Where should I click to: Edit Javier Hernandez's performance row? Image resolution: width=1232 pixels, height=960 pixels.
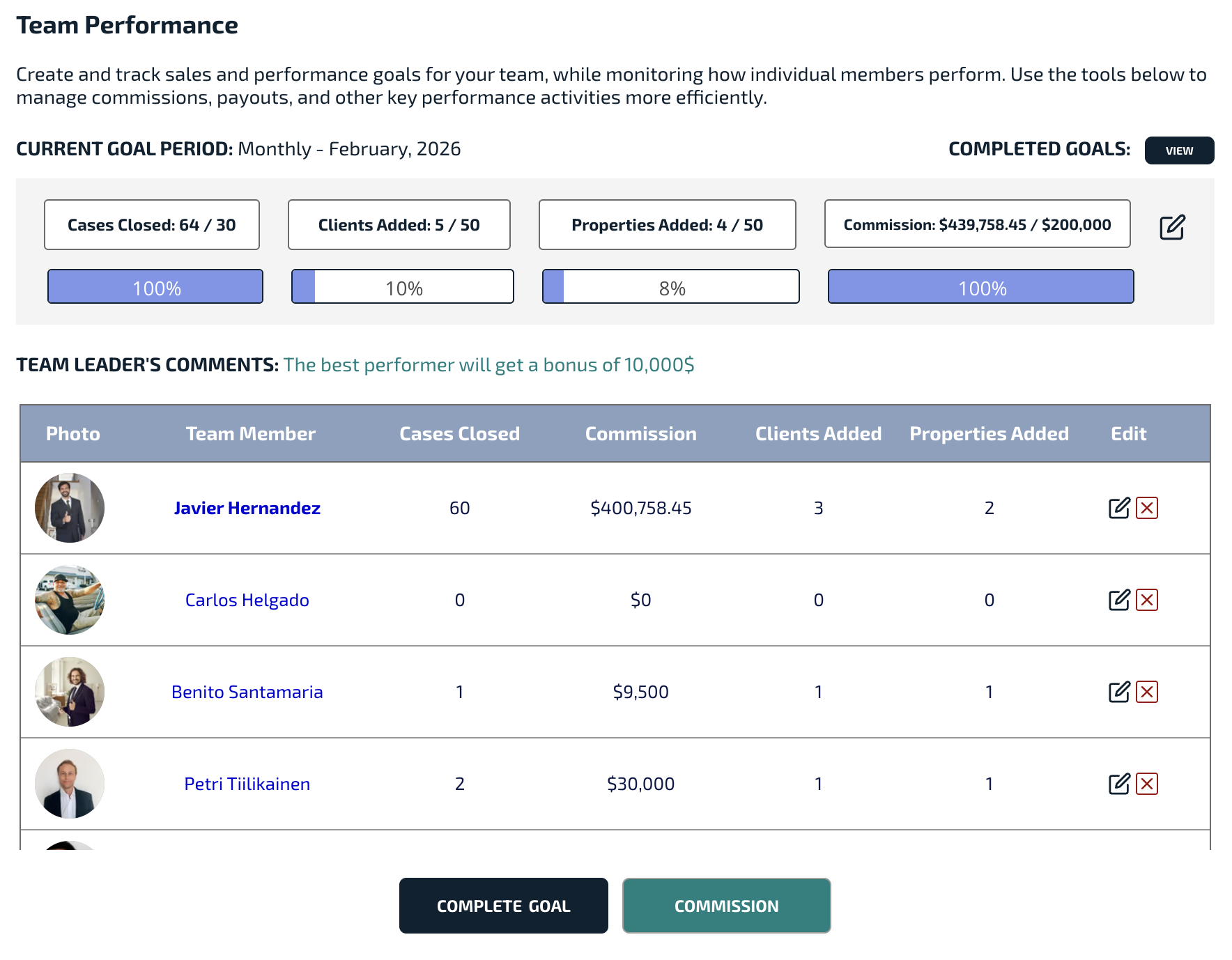[1118, 508]
